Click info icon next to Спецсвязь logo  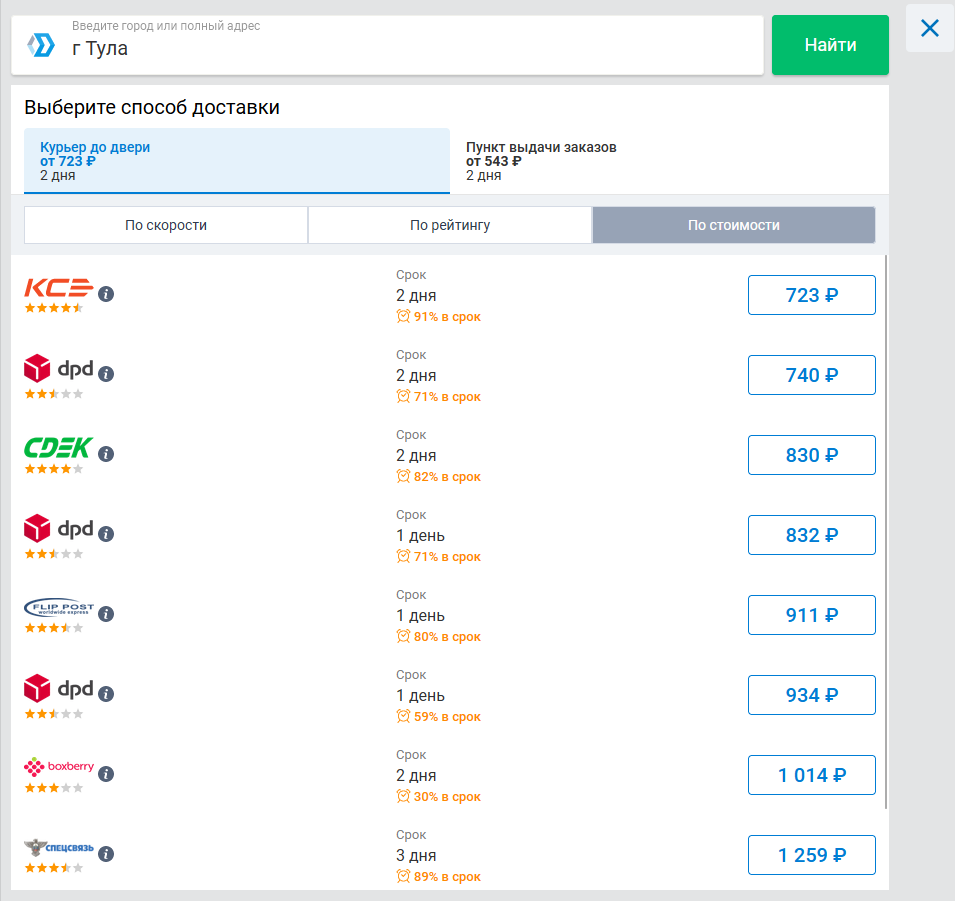pyautogui.click(x=107, y=854)
